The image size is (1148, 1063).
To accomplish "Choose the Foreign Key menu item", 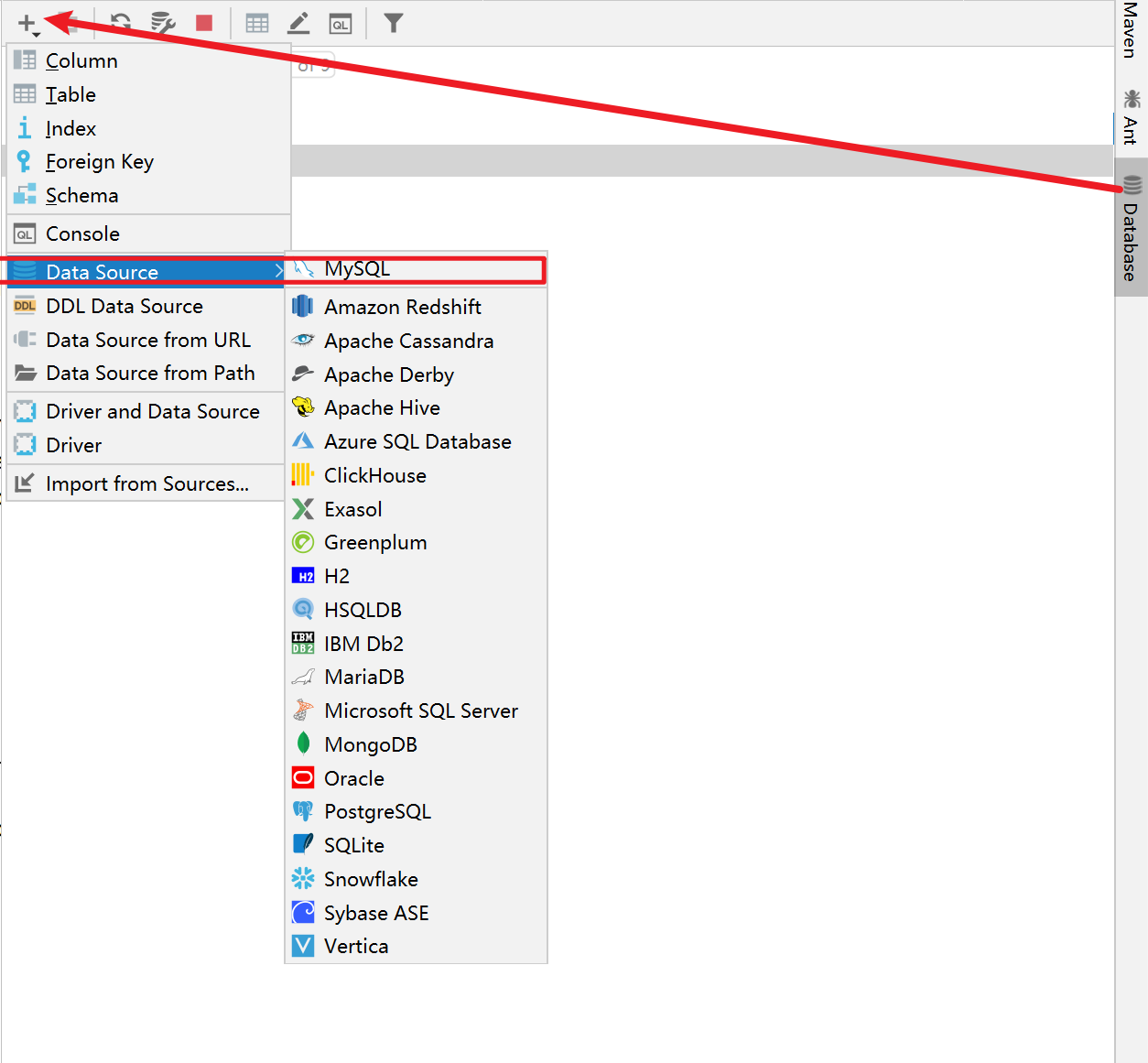I will point(148,162).
